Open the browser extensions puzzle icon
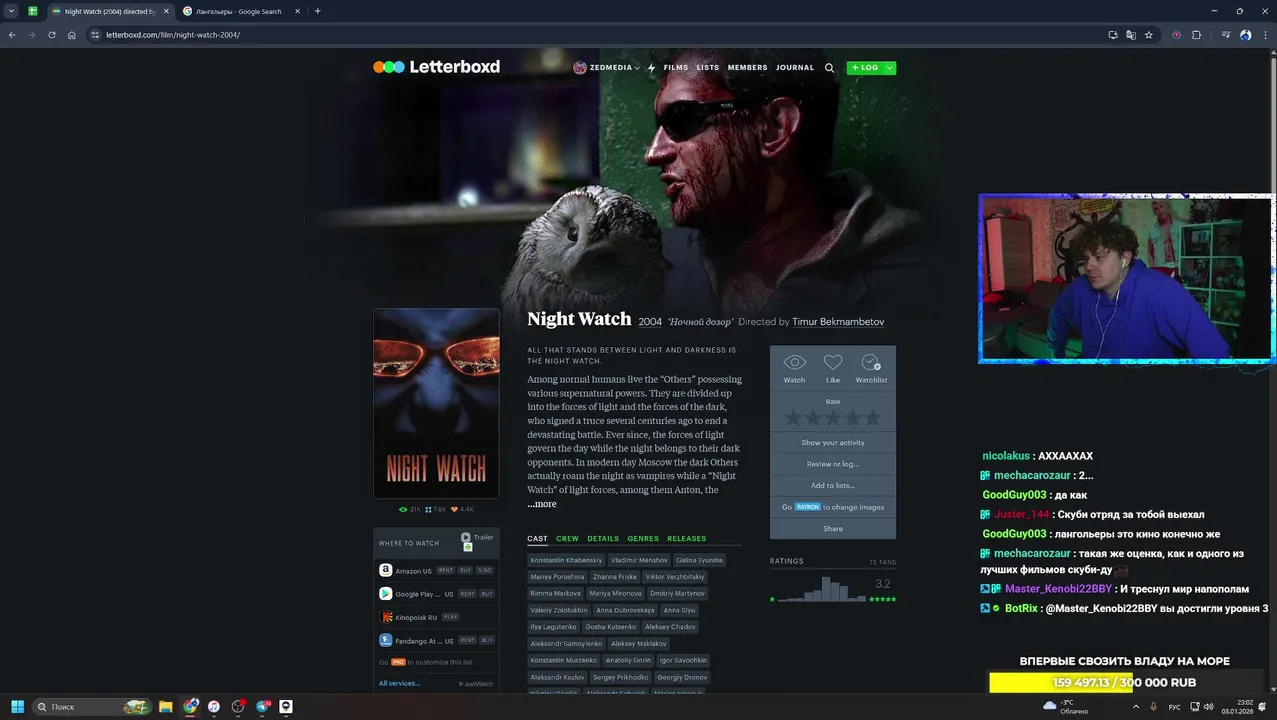Viewport: 1277px width, 720px height. tap(1196, 35)
